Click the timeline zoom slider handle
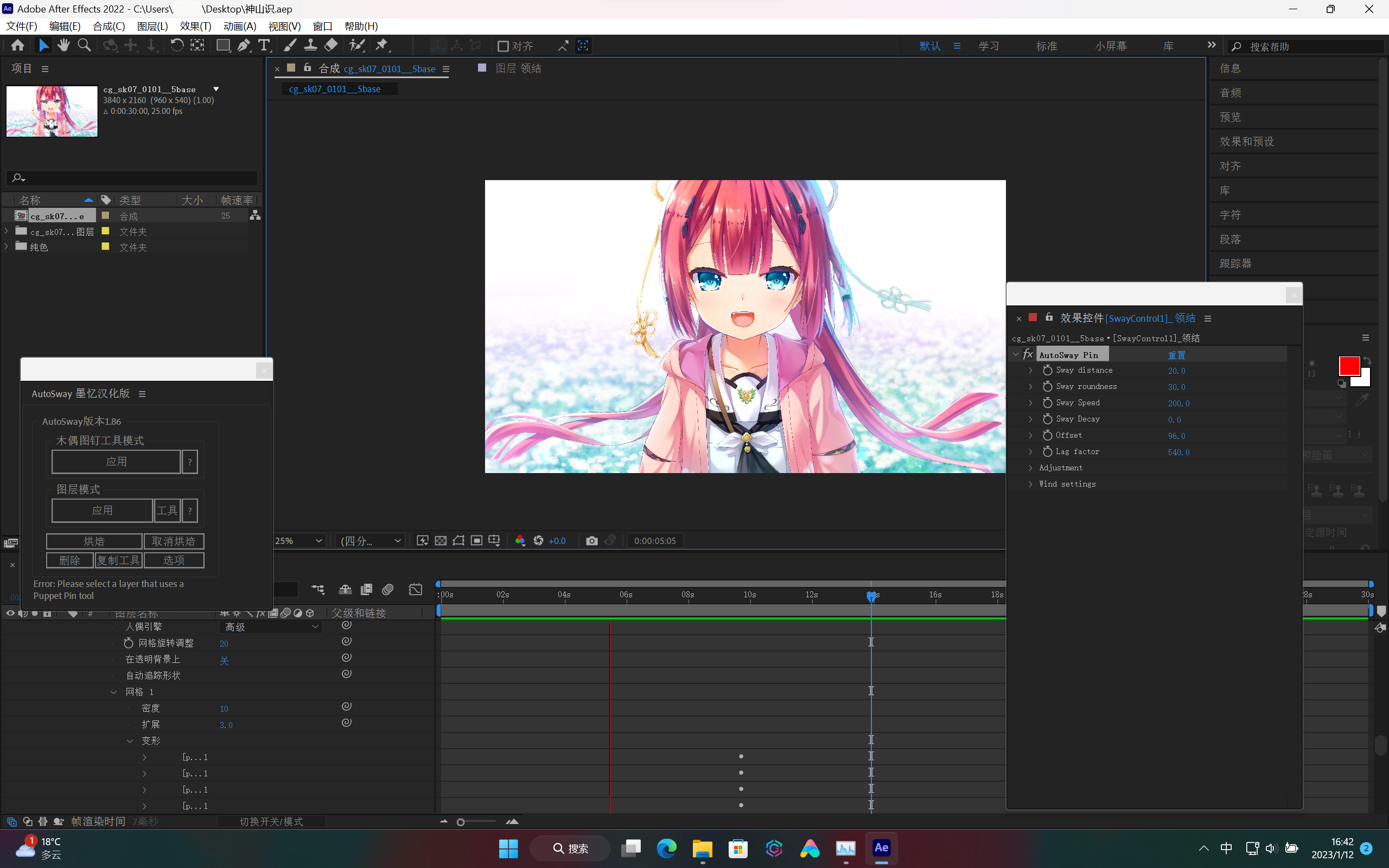Viewport: 1389px width, 868px height. pyautogui.click(x=460, y=822)
